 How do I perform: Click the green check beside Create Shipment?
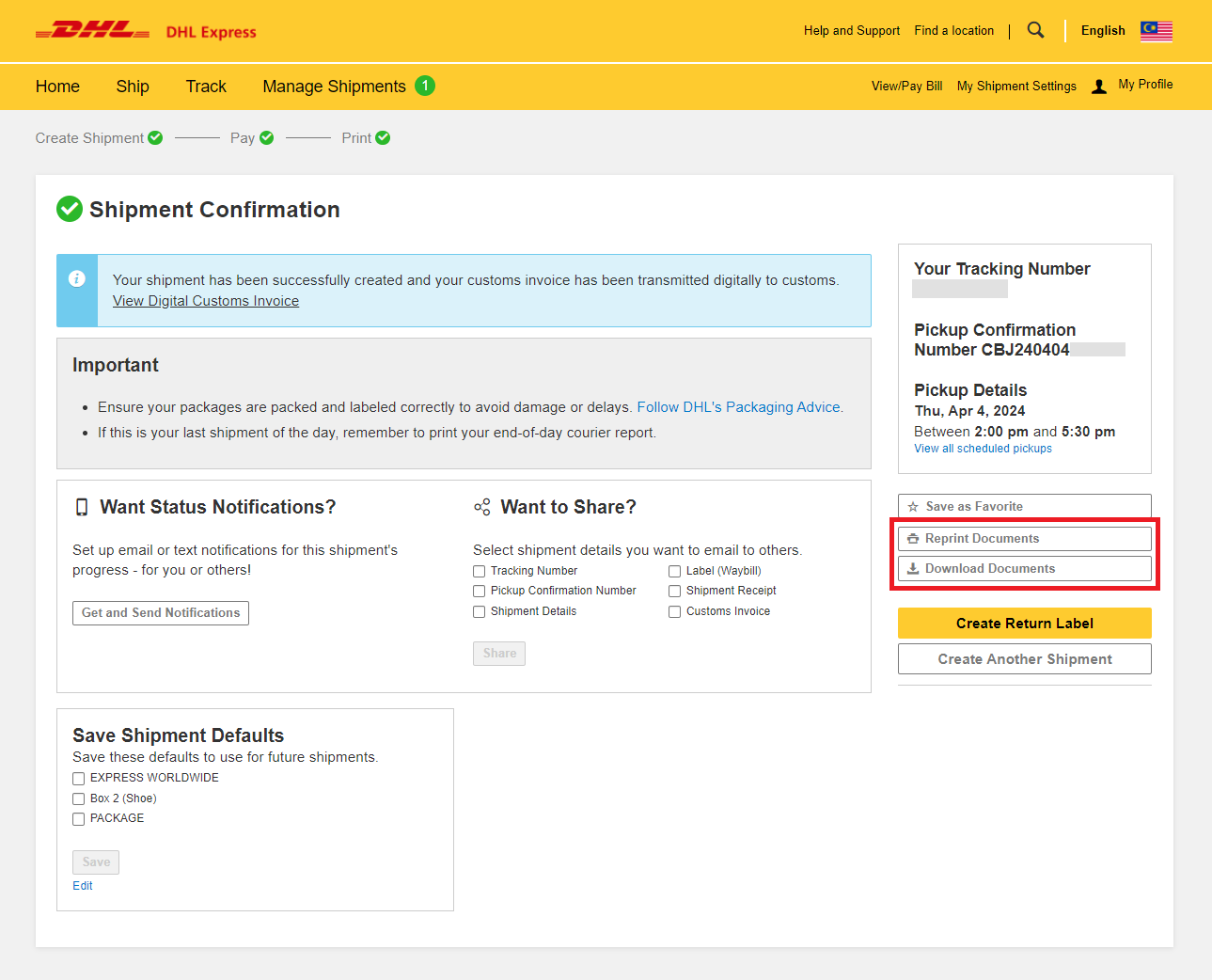[155, 138]
